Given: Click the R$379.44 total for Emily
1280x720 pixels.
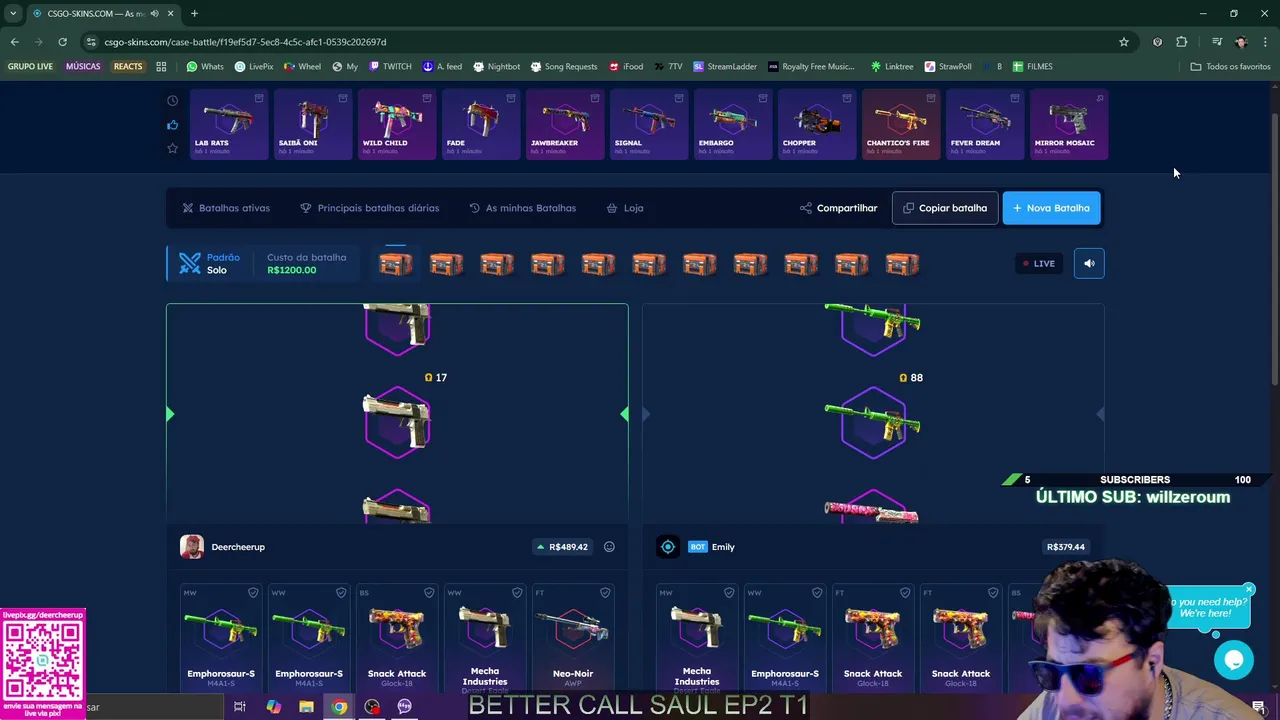Looking at the screenshot, I should pos(1066,547).
